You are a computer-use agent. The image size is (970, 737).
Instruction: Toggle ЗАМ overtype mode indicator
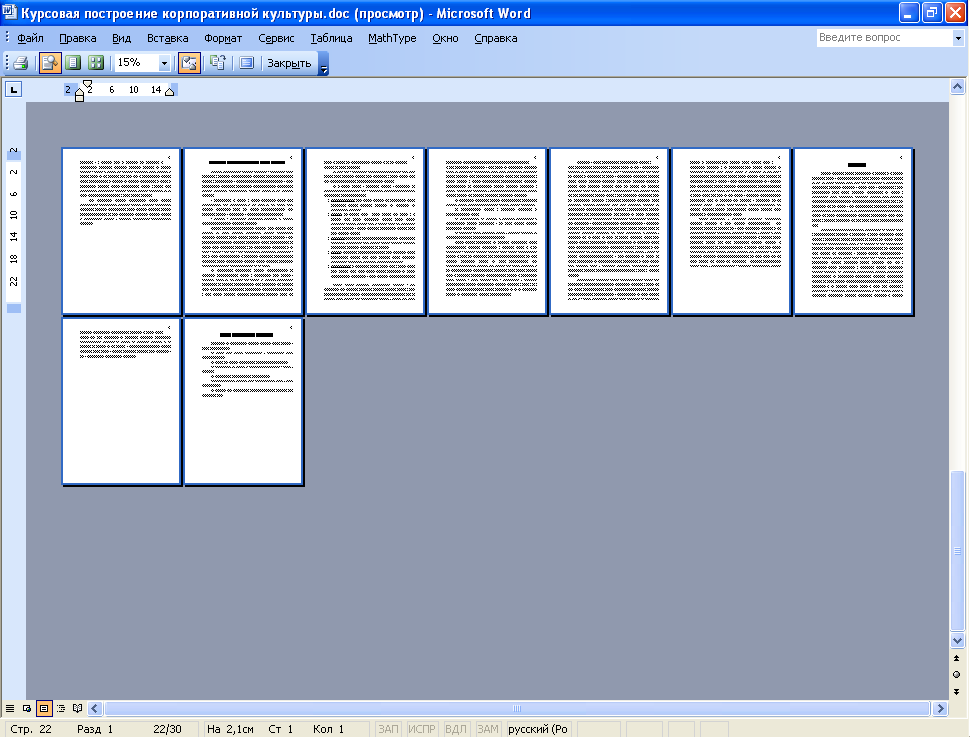click(x=488, y=729)
